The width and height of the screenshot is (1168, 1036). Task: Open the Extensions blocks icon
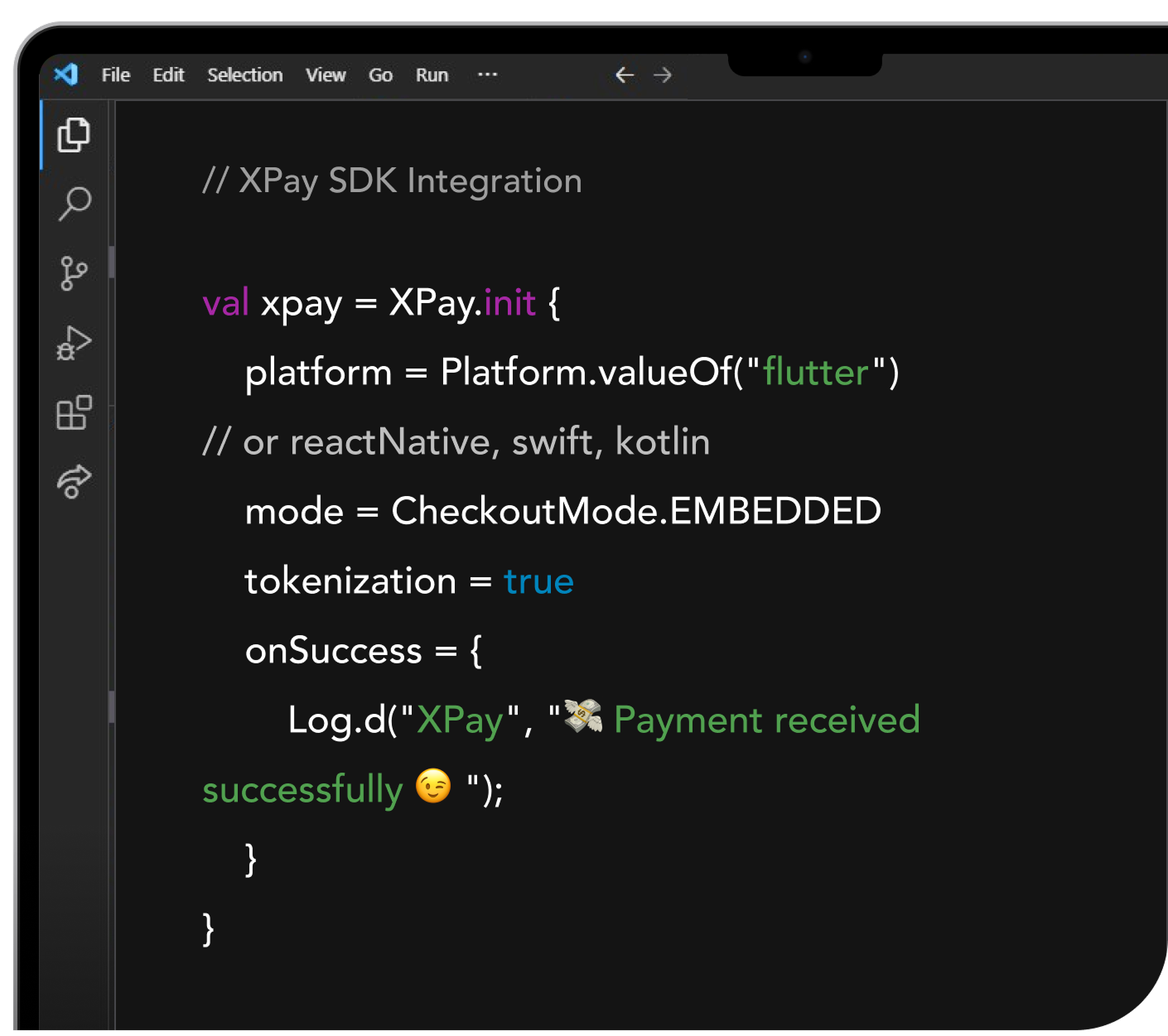[x=74, y=412]
